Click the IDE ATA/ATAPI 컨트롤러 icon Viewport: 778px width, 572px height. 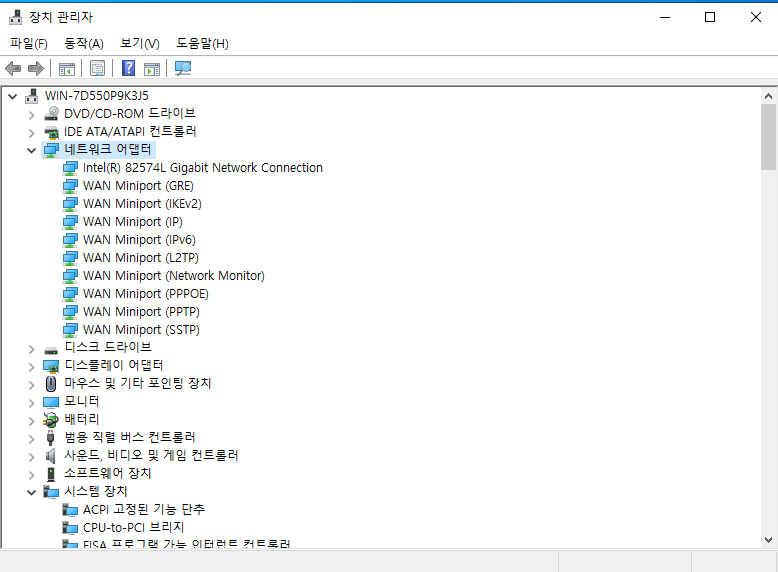coord(51,132)
